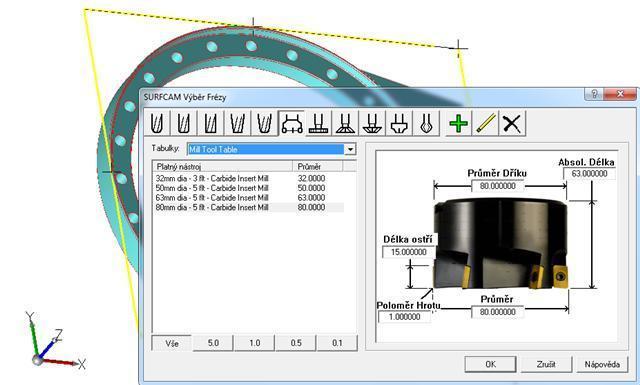Select the last lollipop cutter tool icon
This screenshot has width=640, height=385.
click(426, 123)
